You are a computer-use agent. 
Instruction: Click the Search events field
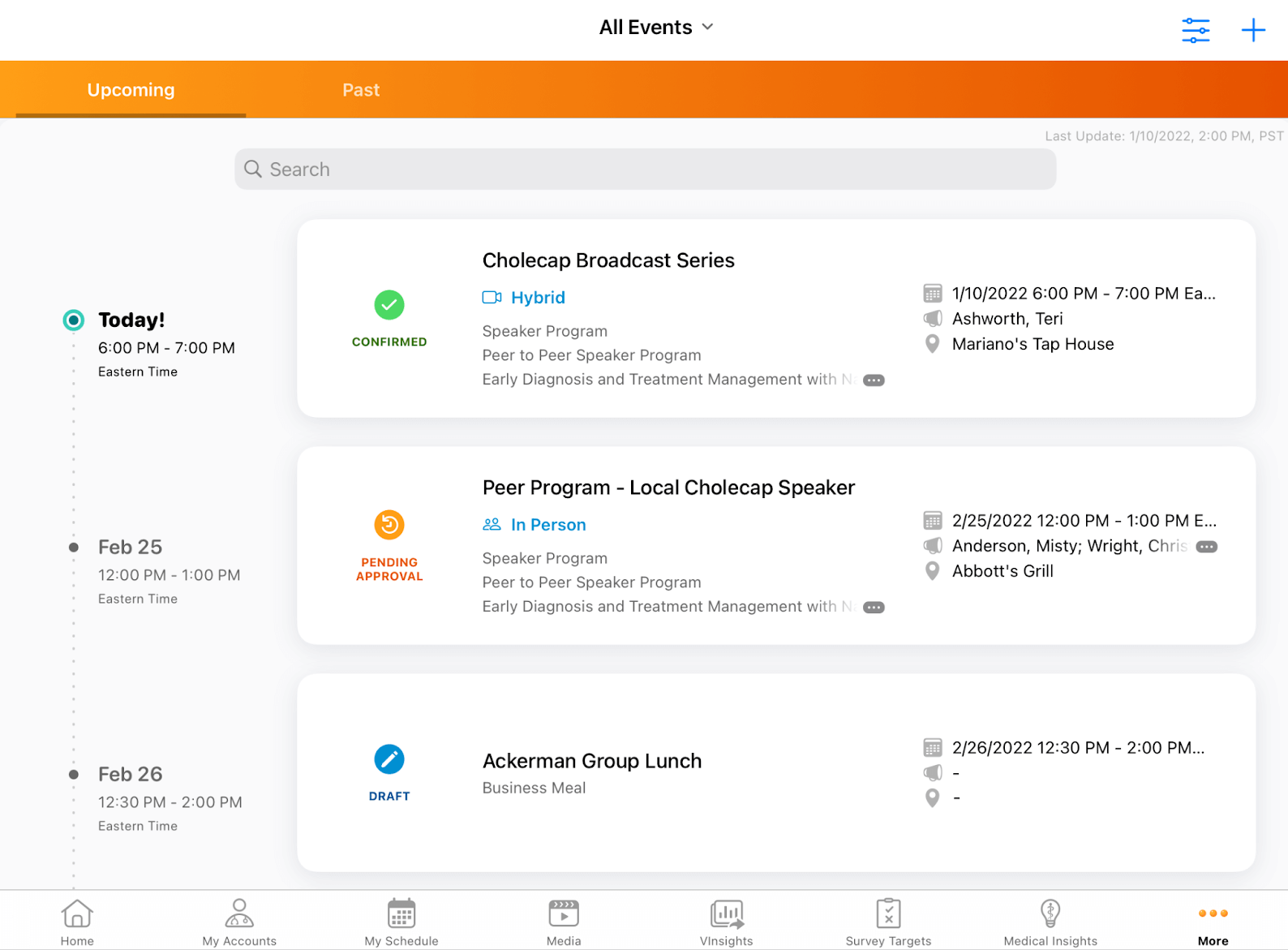pyautogui.click(x=645, y=170)
